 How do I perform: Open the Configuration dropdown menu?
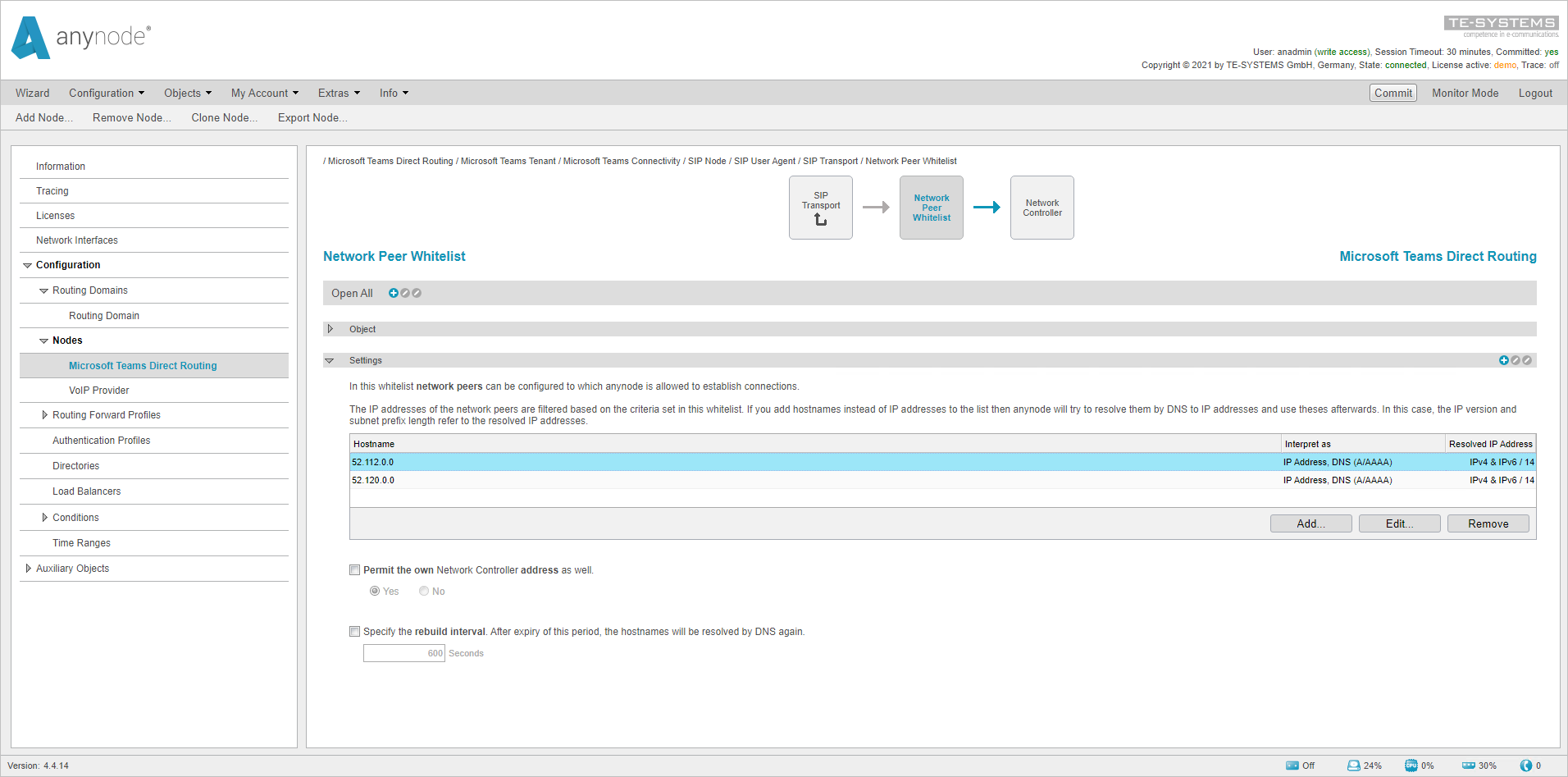click(x=107, y=94)
